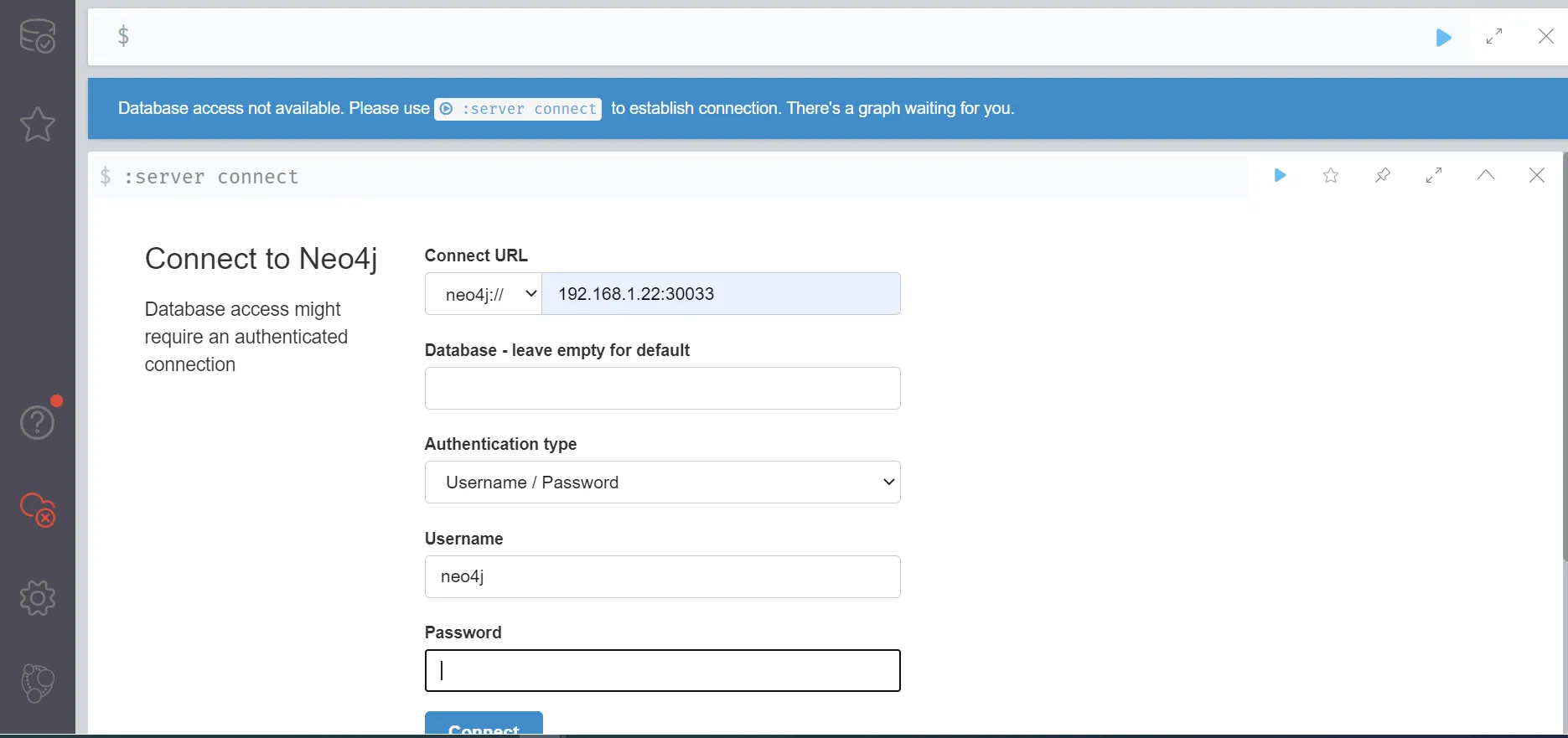Image resolution: width=1568 pixels, height=738 pixels.
Task: Close the :server connect frame
Action: (x=1537, y=175)
